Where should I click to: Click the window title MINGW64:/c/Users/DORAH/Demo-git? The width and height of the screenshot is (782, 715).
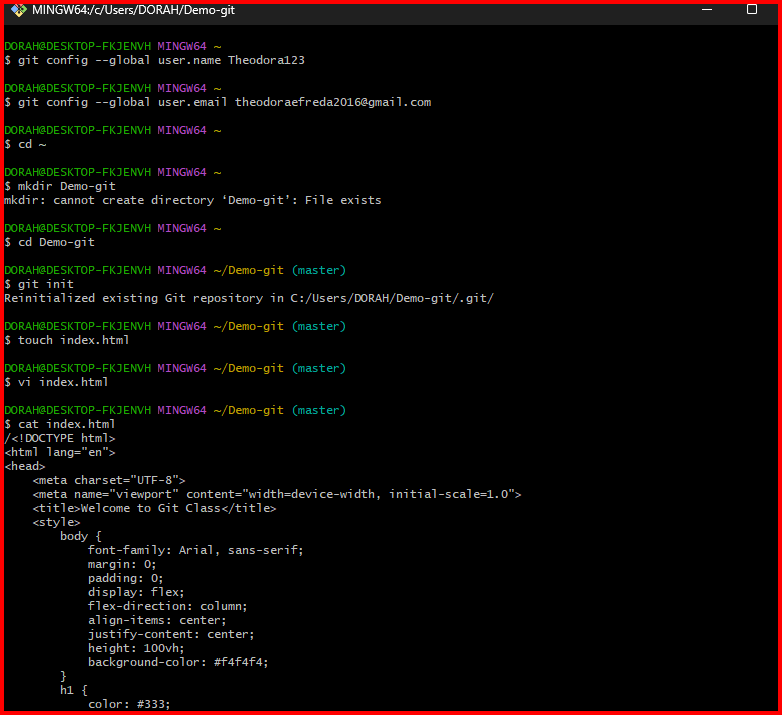(133, 10)
